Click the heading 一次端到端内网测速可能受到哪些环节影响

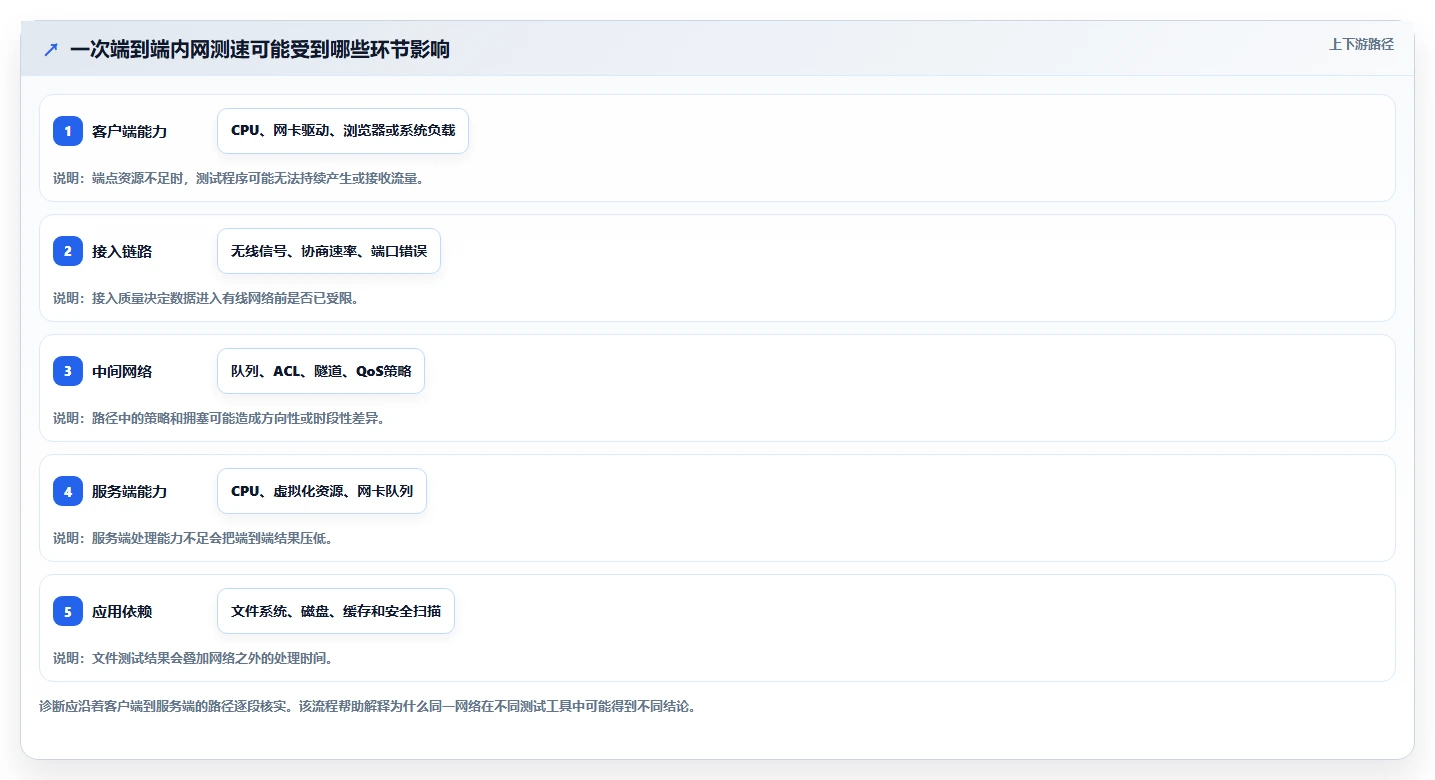point(260,49)
